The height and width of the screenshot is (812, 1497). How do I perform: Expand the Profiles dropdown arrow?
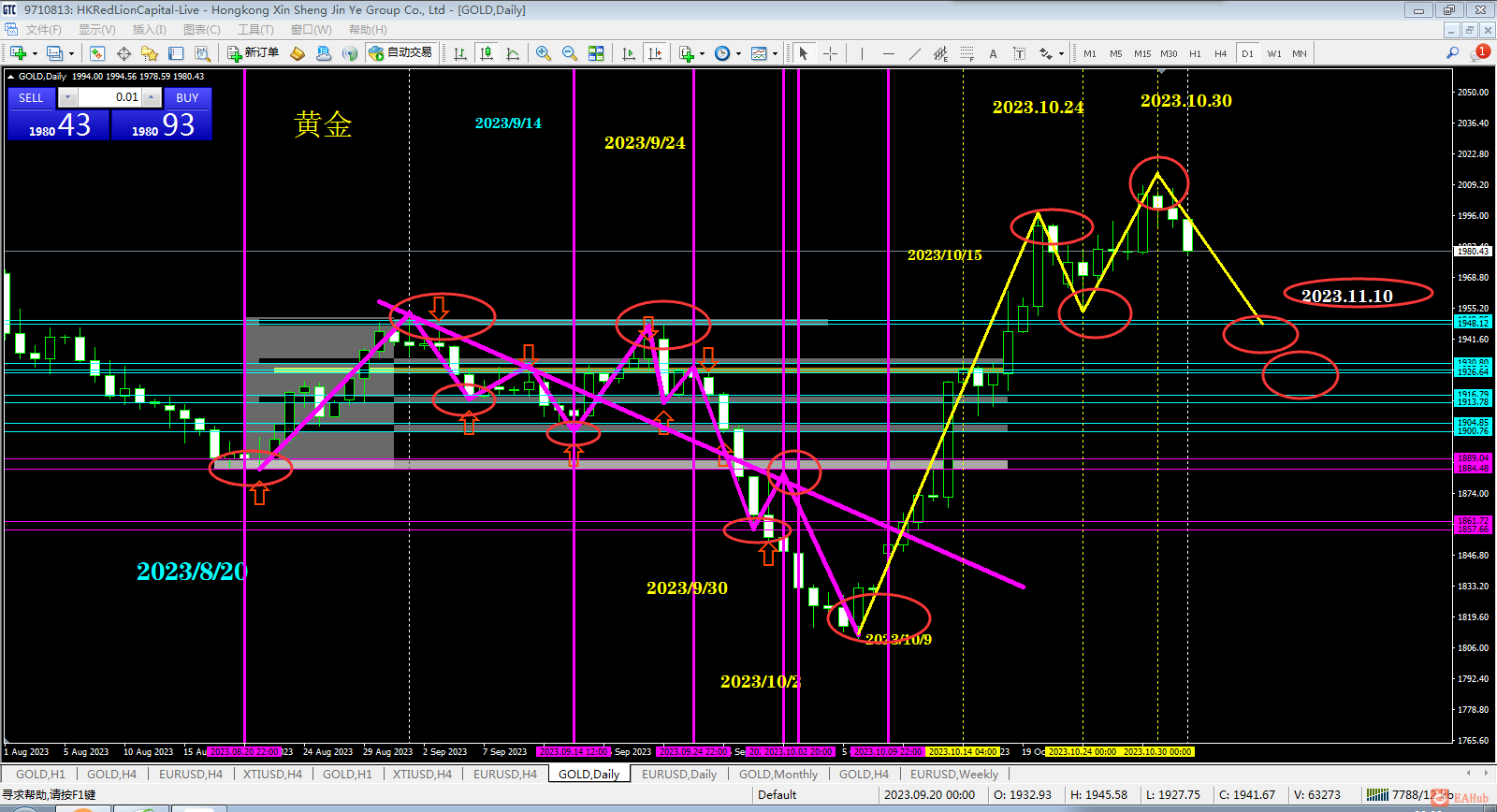point(71,53)
